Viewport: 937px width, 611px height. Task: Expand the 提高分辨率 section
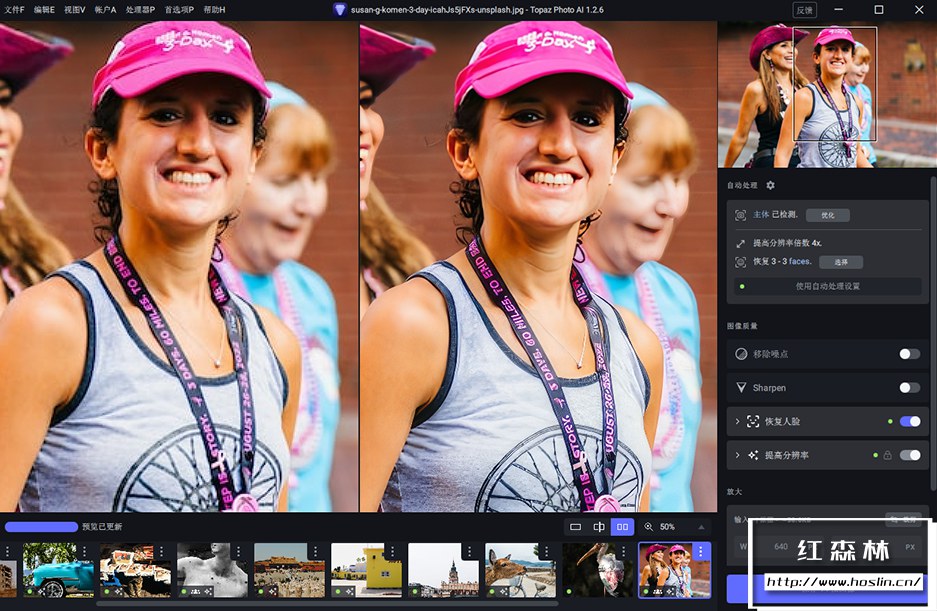click(737, 456)
